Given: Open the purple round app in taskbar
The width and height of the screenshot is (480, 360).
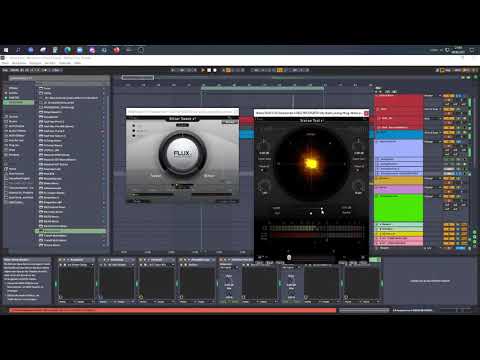Looking at the screenshot, I should [x=92, y=50].
